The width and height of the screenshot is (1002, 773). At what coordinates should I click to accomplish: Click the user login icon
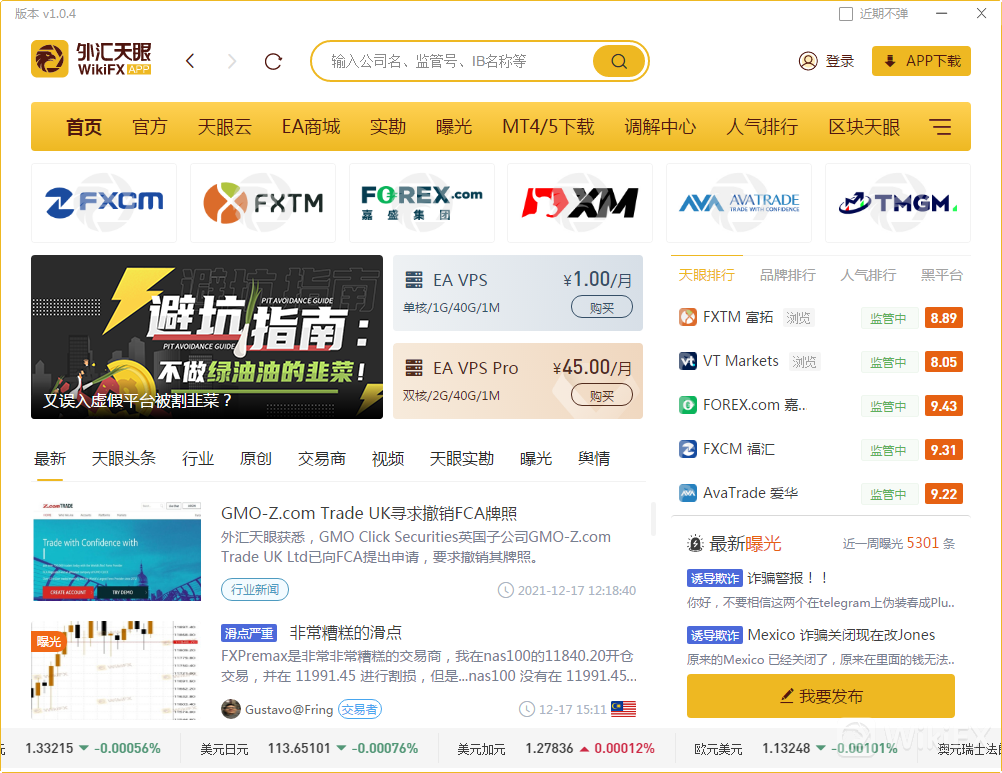808,61
